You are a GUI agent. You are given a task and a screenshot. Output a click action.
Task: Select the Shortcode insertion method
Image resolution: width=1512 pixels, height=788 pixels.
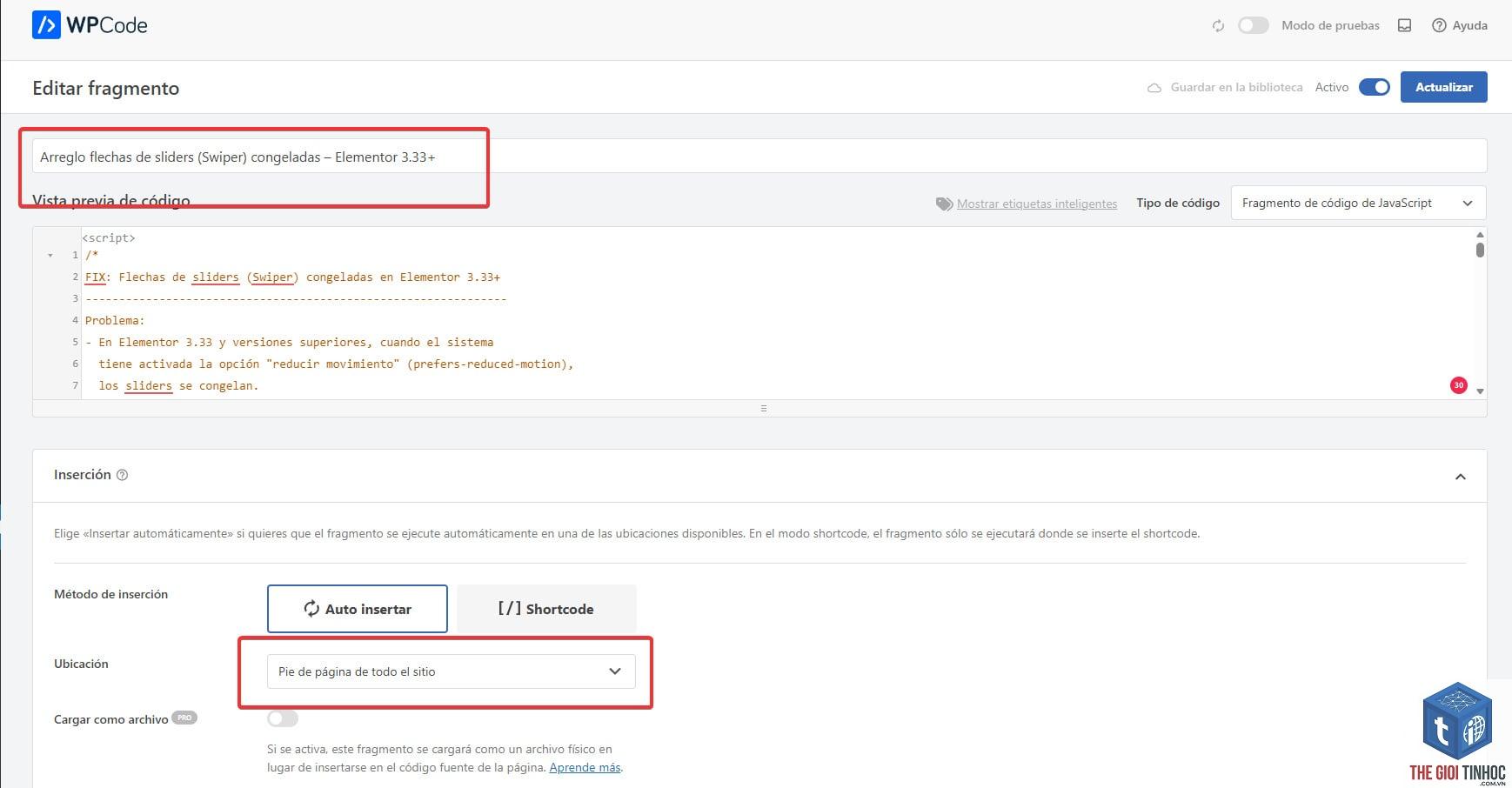[546, 609]
